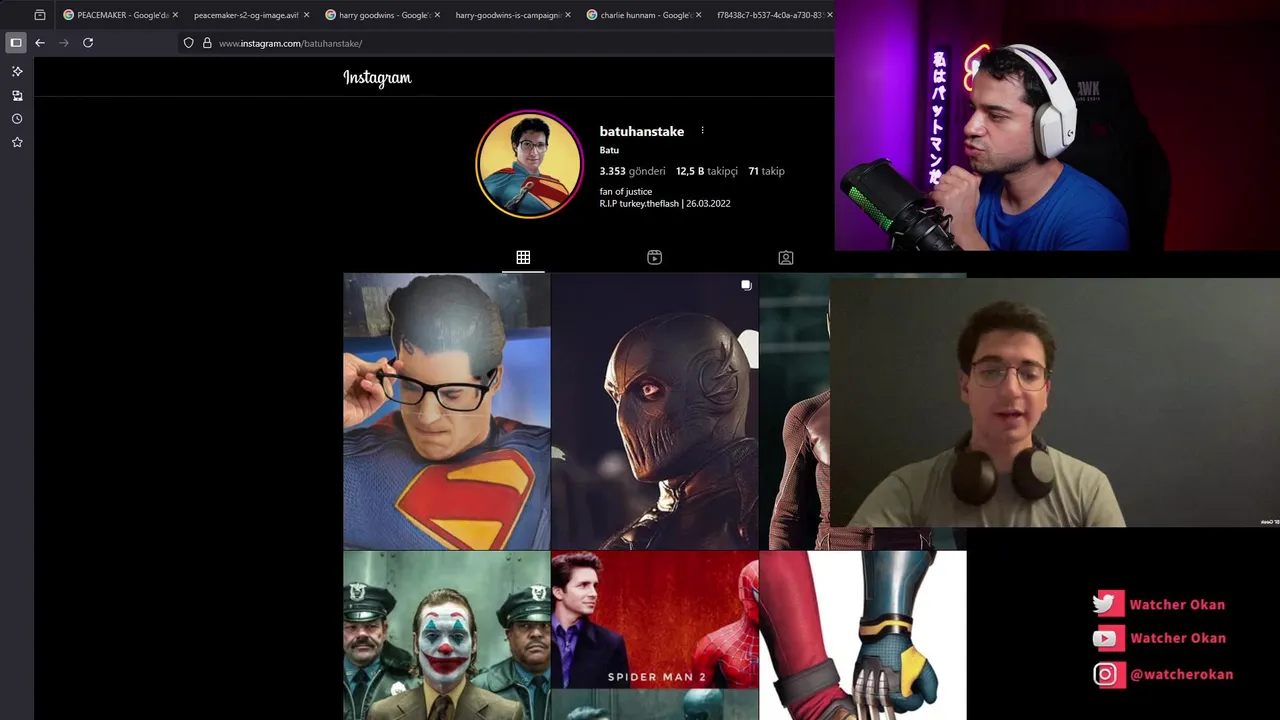The height and width of the screenshot is (720, 1280).
Task: Open the Spider Man 2 post
Action: pos(655,636)
